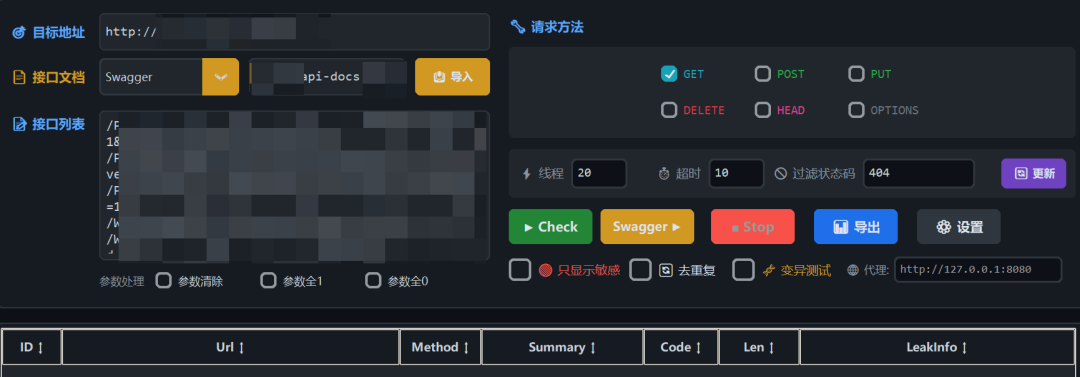Sort the table by Url column
Screen dimensions: 1080x377
(231, 347)
